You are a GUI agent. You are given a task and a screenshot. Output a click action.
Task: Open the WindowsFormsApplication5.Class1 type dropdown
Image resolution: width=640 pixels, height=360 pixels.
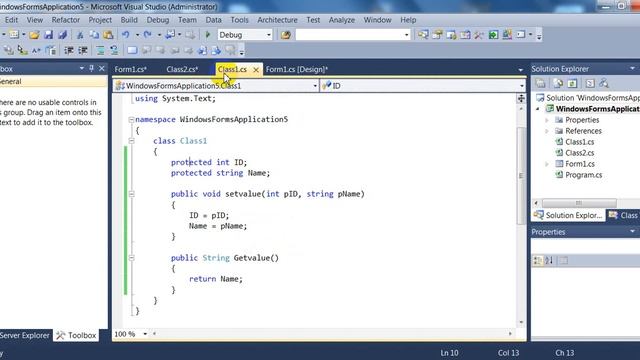pos(315,86)
